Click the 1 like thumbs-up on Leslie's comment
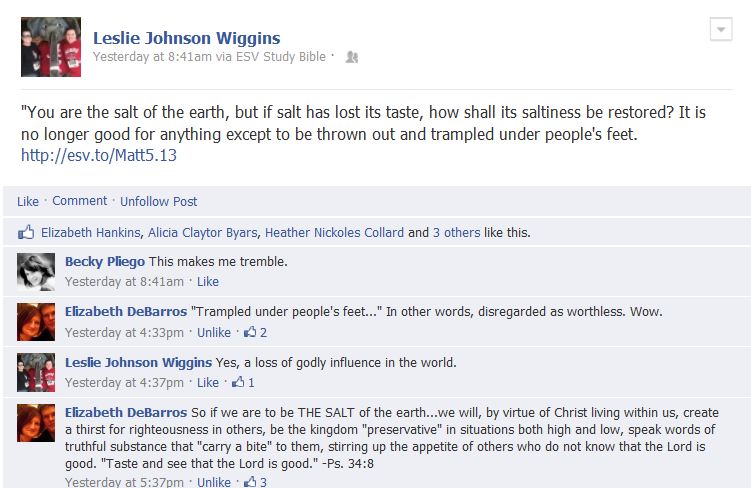Viewport: 751px width, 488px height. [238, 382]
